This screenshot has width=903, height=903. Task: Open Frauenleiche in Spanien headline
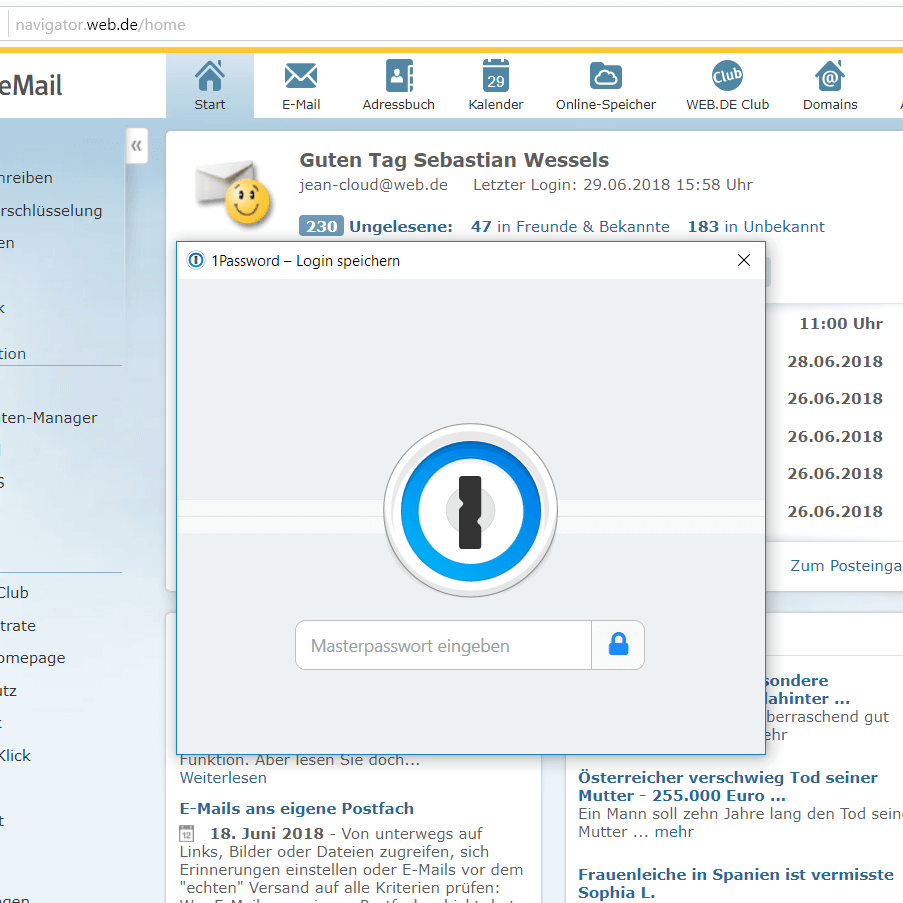(735, 883)
